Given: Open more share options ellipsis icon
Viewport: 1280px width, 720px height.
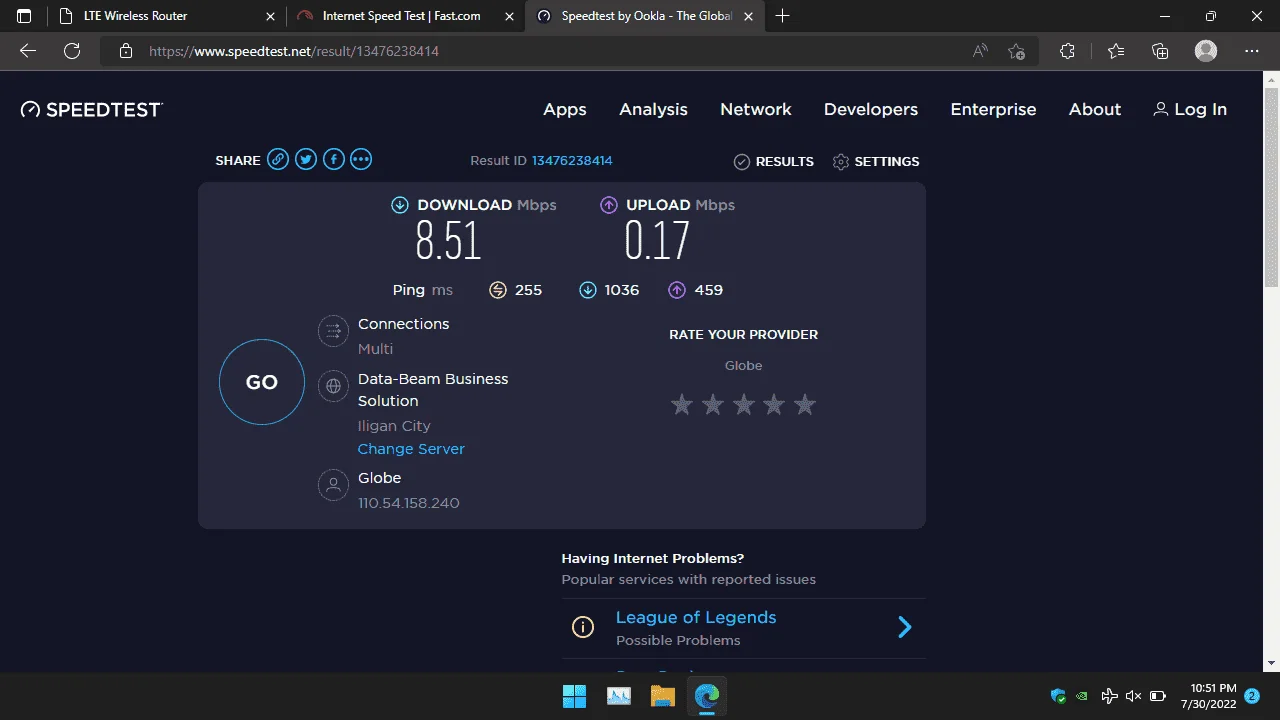Looking at the screenshot, I should pyautogui.click(x=361, y=159).
